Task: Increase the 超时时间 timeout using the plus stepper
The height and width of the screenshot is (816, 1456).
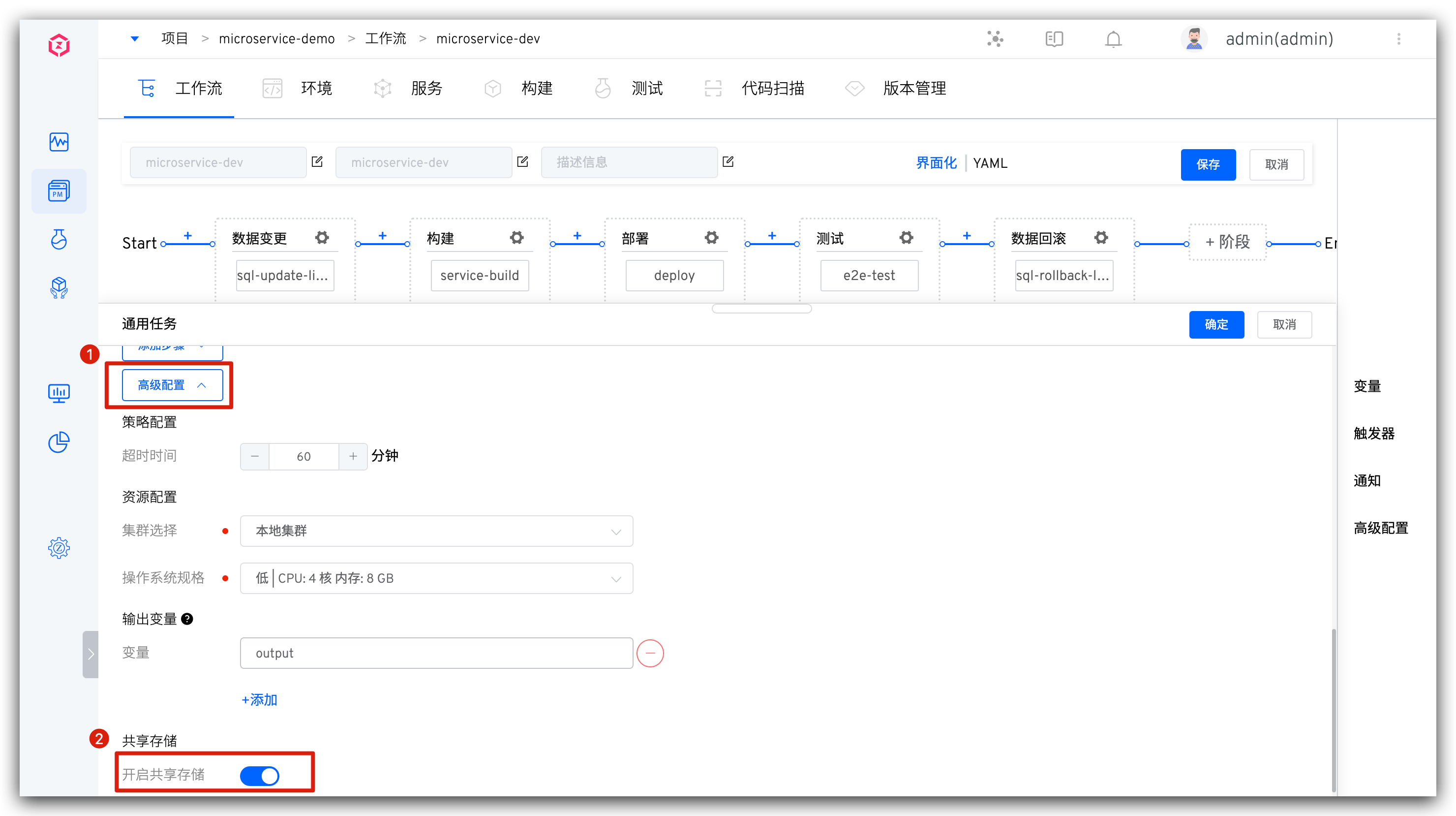Action: [x=353, y=456]
